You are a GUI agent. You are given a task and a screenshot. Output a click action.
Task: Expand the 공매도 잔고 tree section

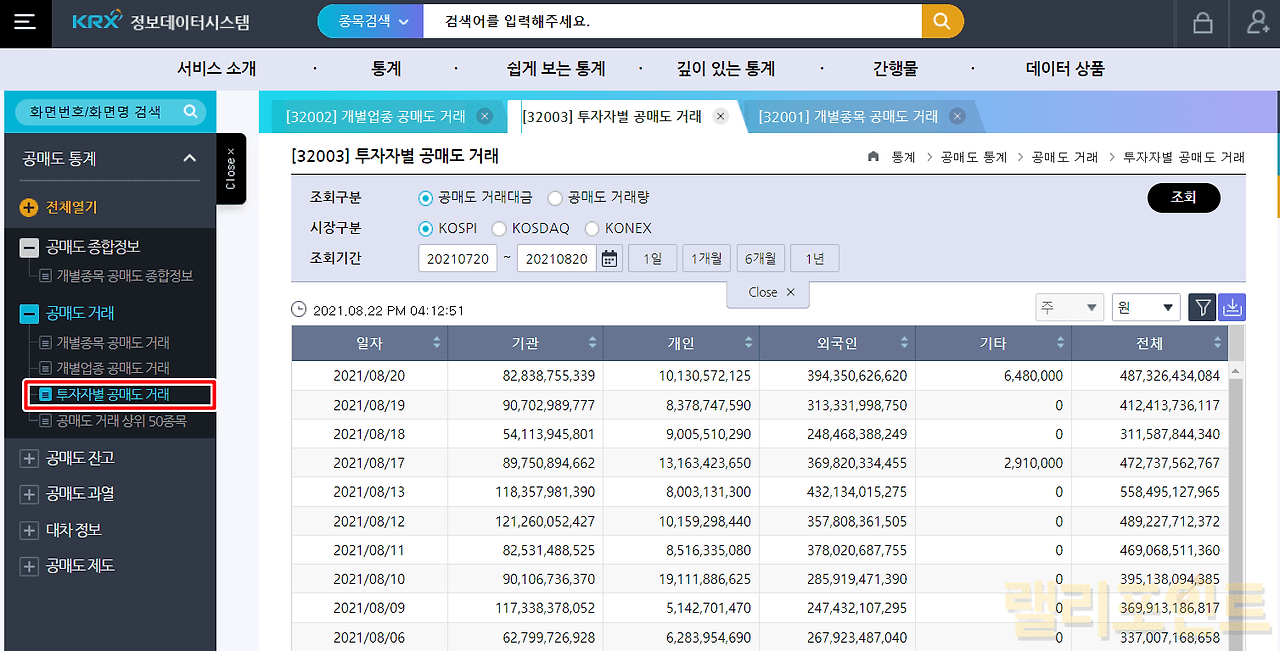click(30, 458)
